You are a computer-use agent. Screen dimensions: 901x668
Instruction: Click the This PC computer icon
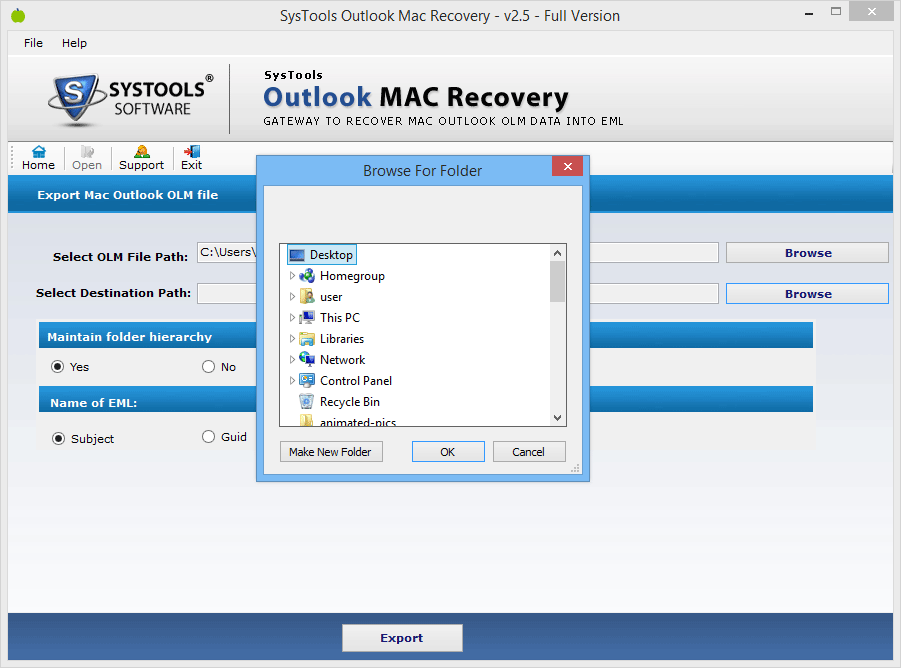click(307, 318)
